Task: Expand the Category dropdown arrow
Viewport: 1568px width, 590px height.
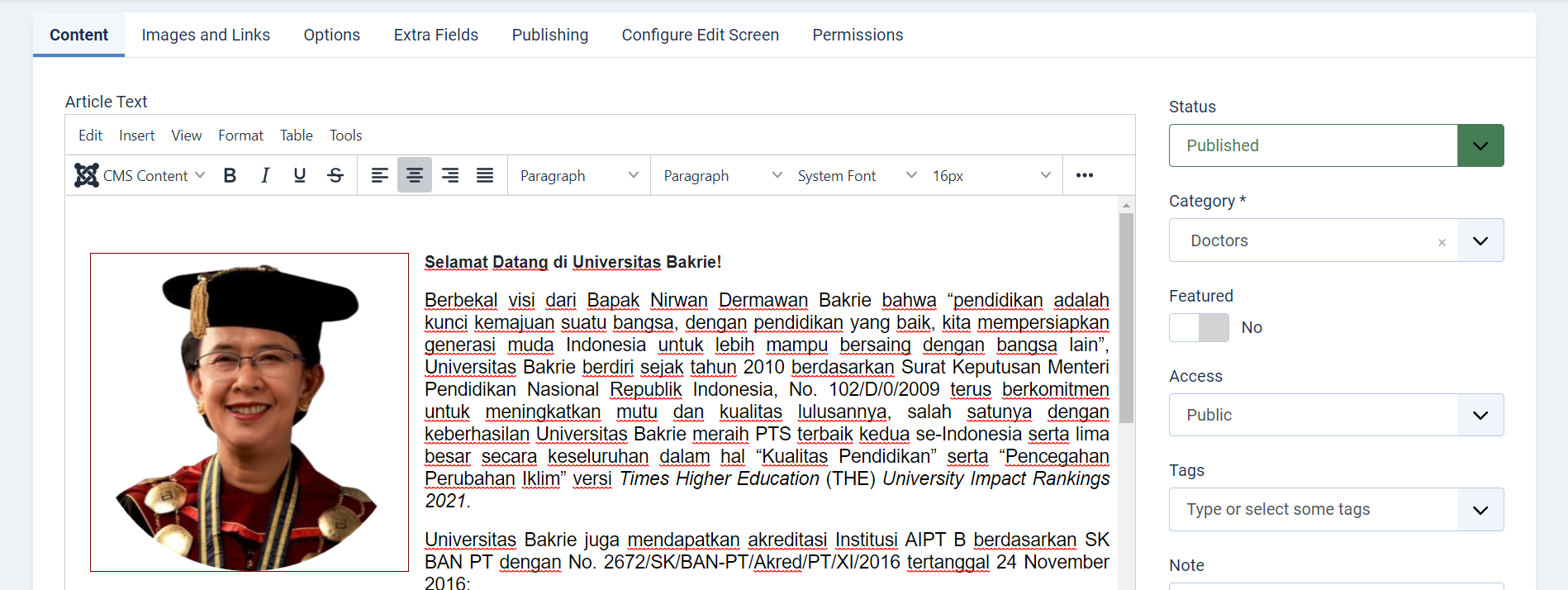Action: pos(1480,240)
